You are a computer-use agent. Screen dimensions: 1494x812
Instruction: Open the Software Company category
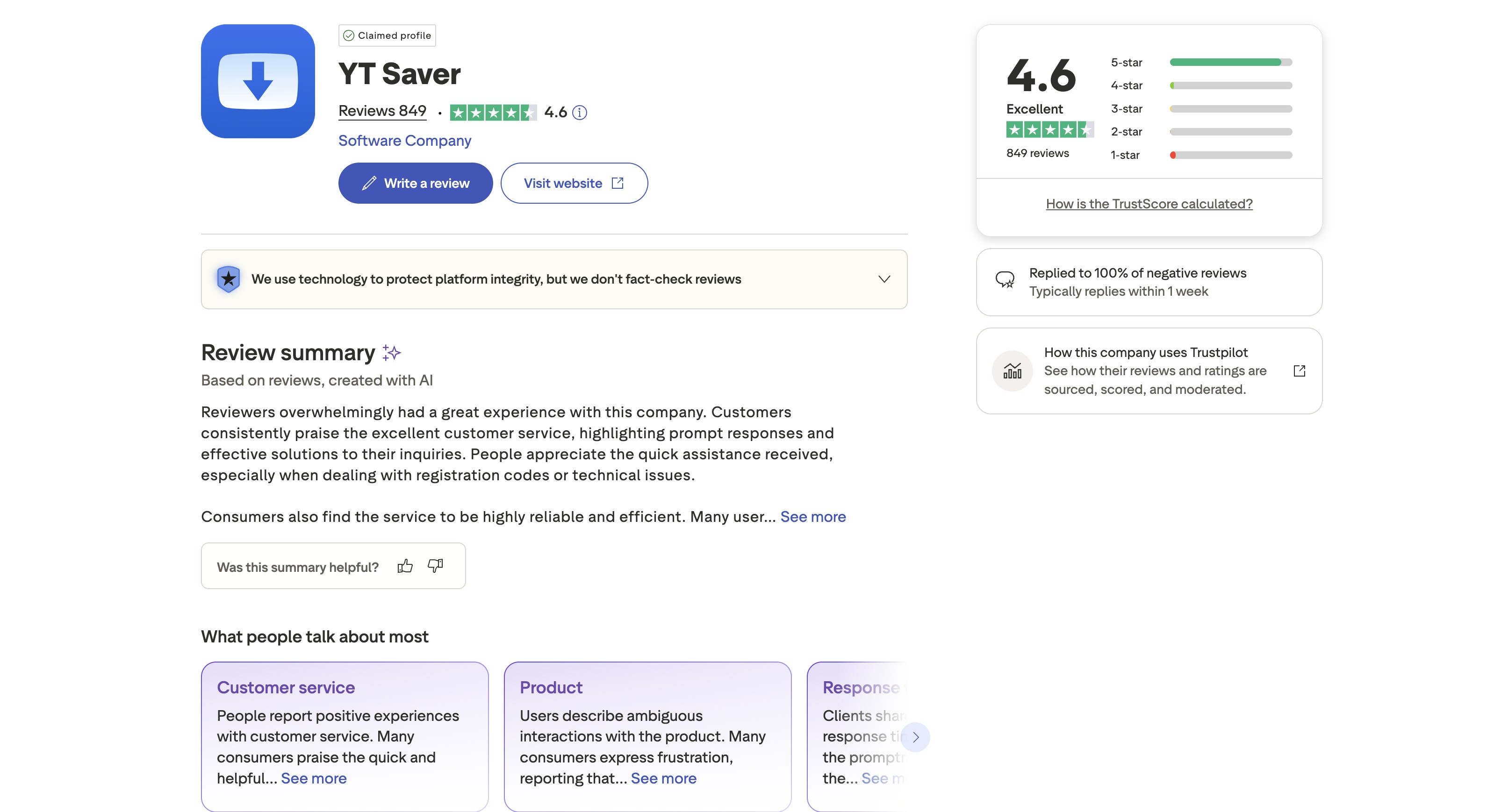click(404, 140)
